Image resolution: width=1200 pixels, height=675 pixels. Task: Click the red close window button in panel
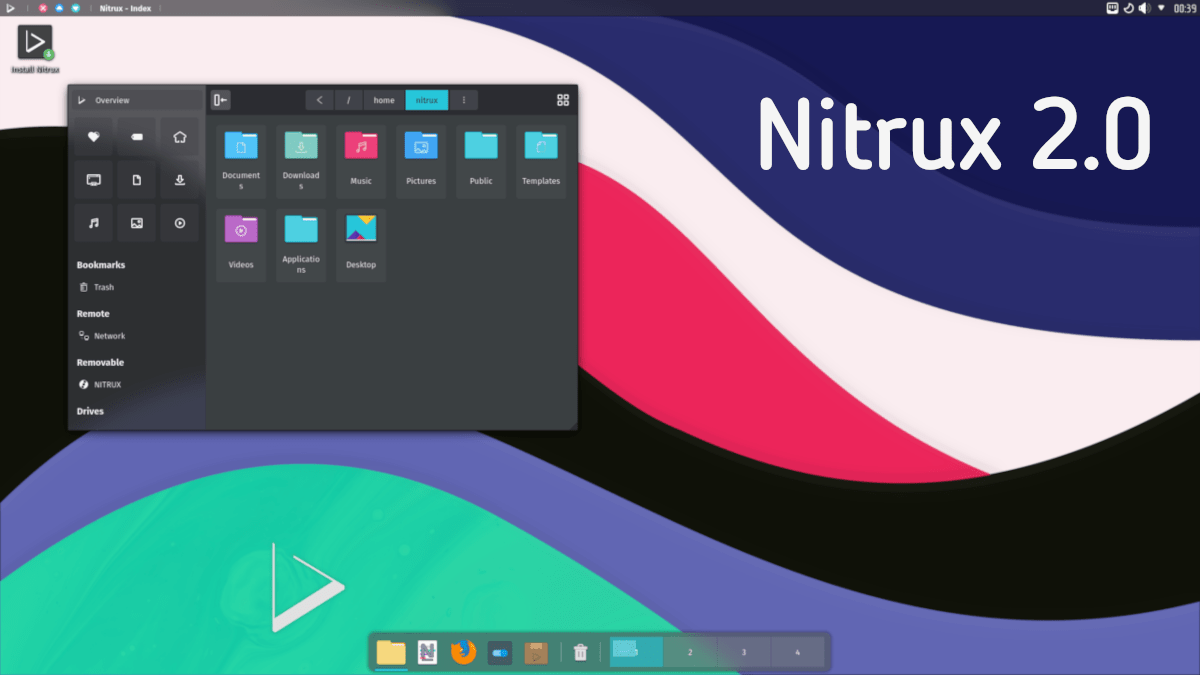(43, 8)
